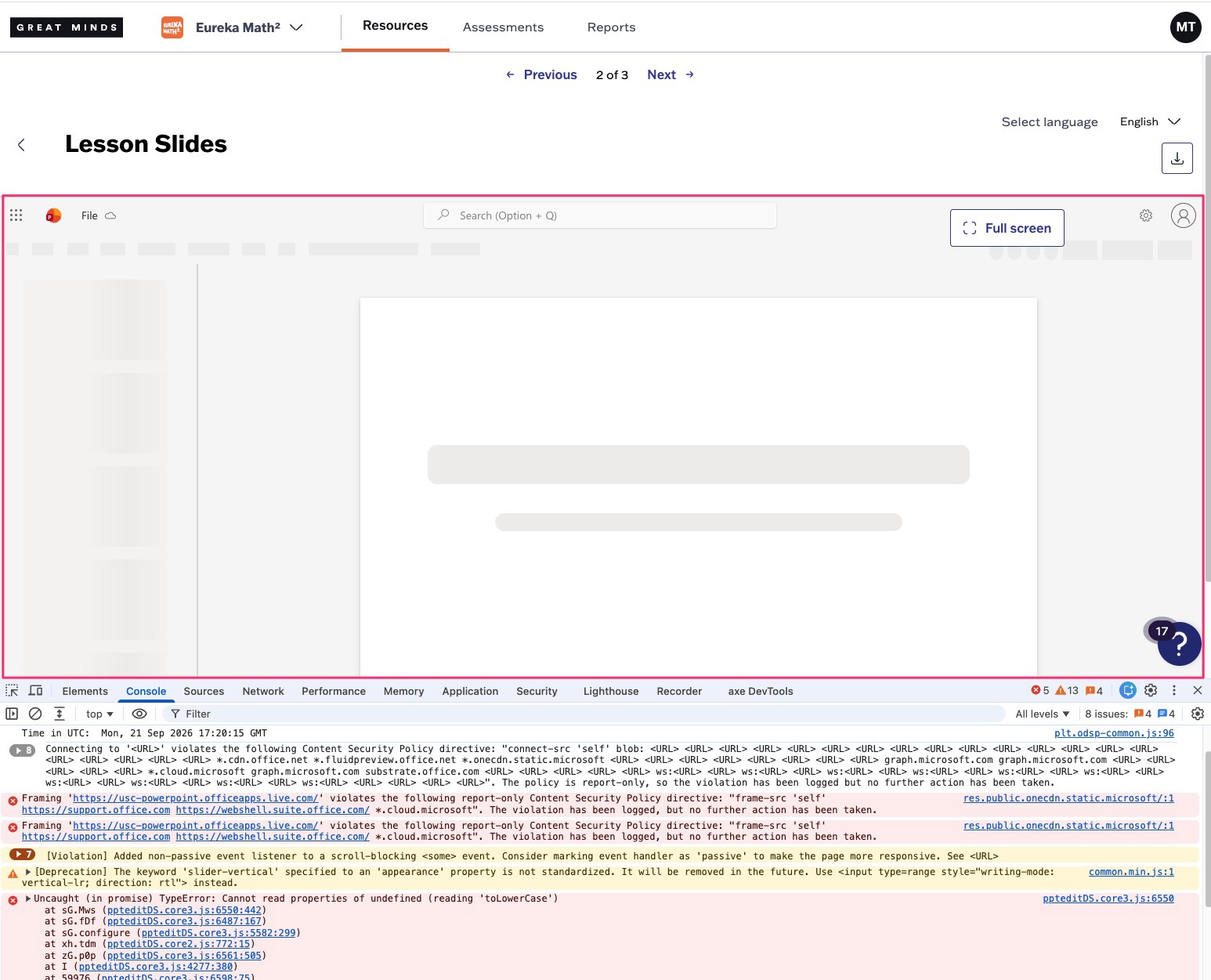
Task: Go to the Next resource
Action: click(x=671, y=74)
